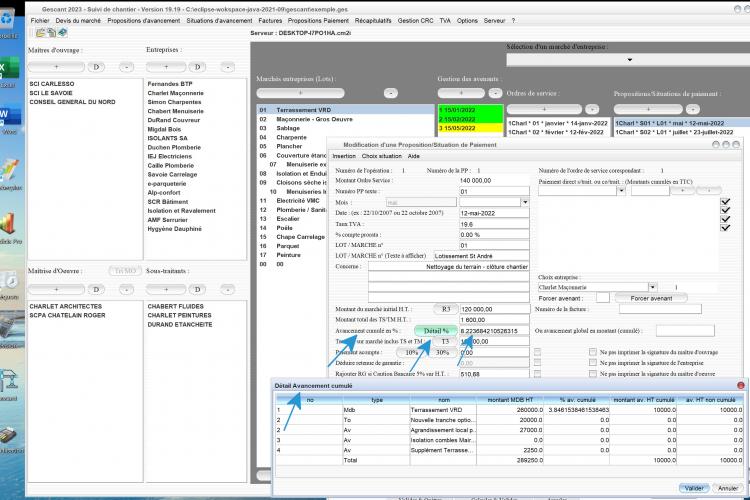
Task: Click the open folder toolbar icon
Action: tap(41, 33)
